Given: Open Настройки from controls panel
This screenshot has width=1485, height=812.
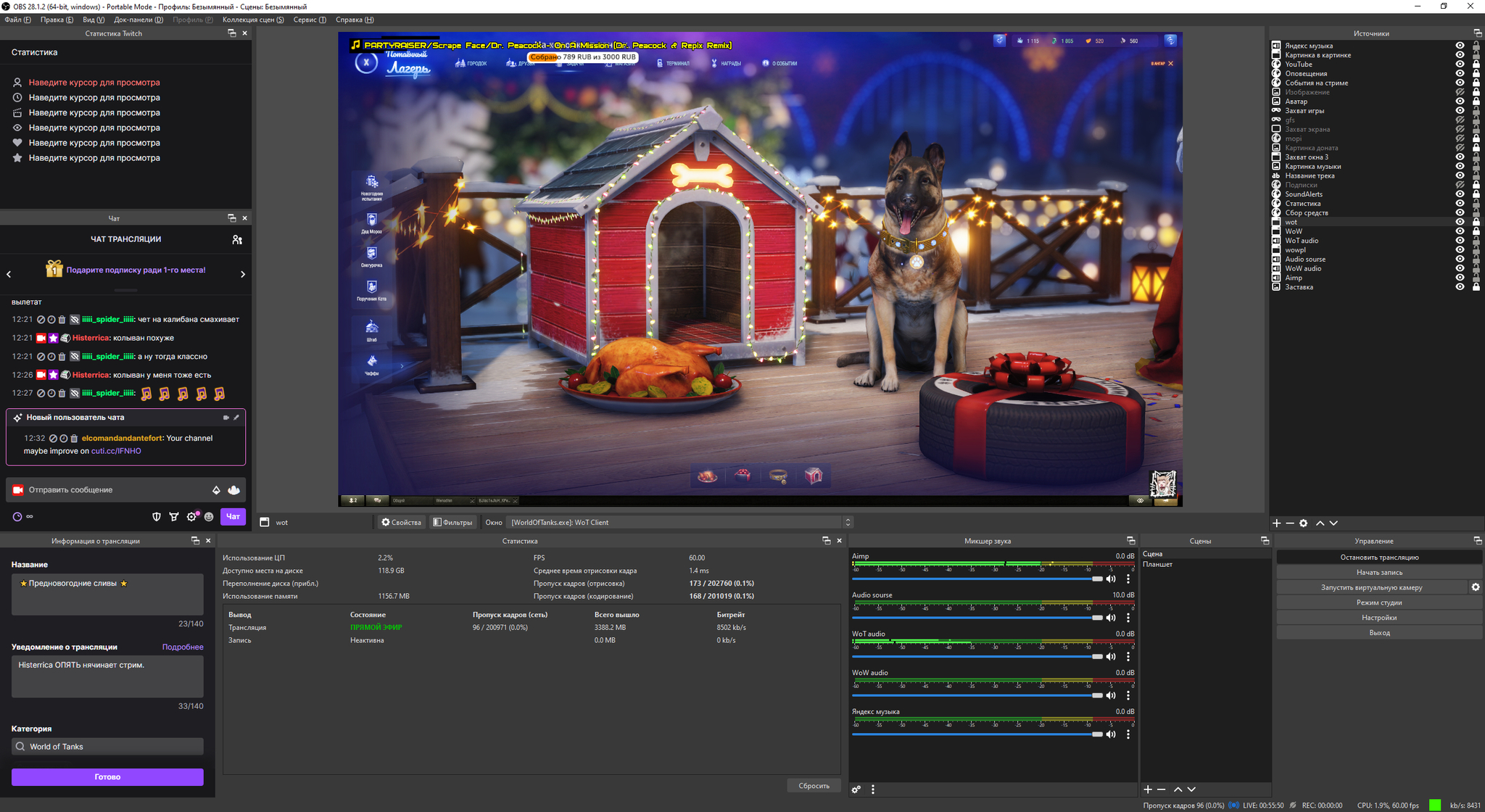Looking at the screenshot, I should pyautogui.click(x=1379, y=618).
